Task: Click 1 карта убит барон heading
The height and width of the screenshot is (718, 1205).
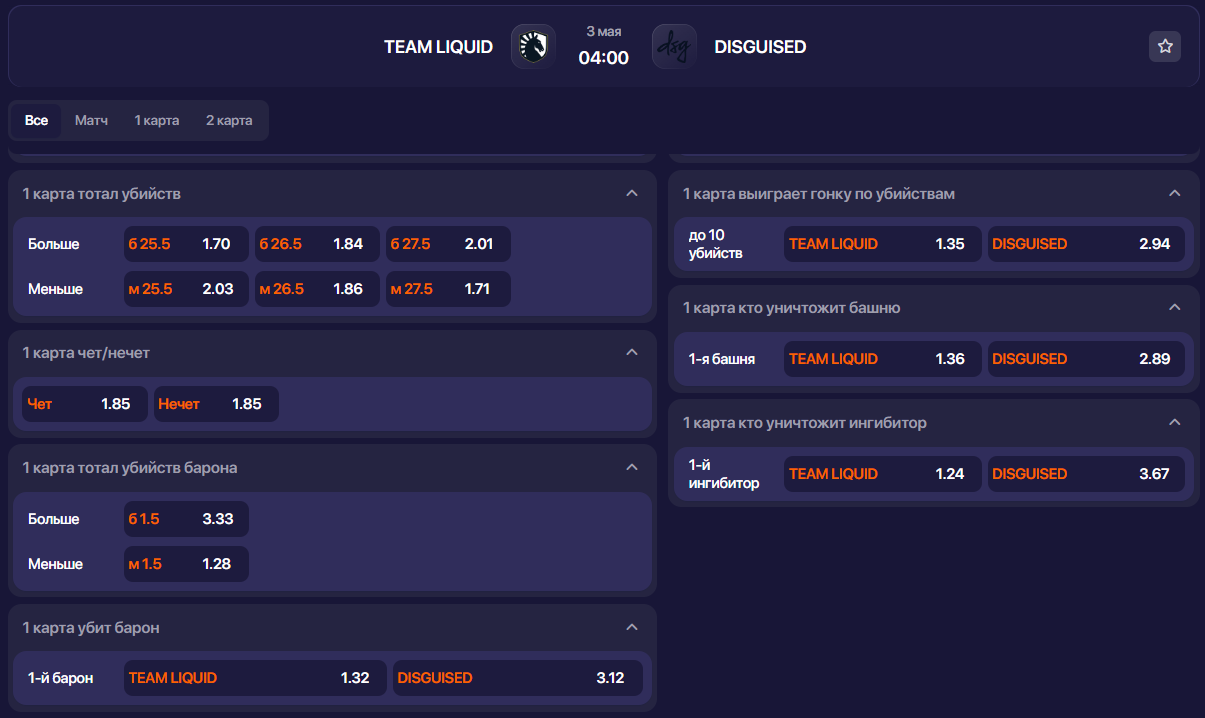Action: coord(91,627)
